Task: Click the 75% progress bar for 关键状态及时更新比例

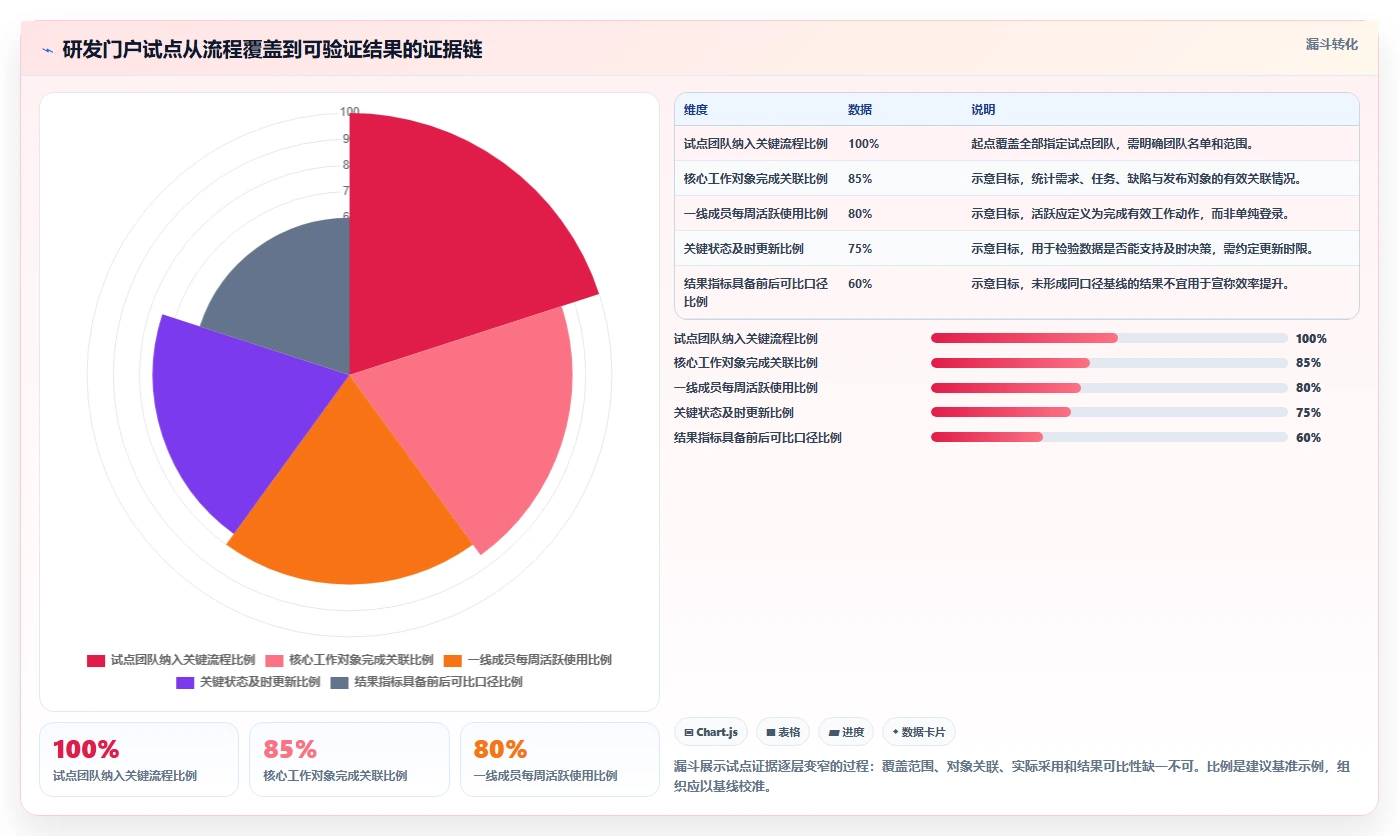Action: [x=1109, y=413]
